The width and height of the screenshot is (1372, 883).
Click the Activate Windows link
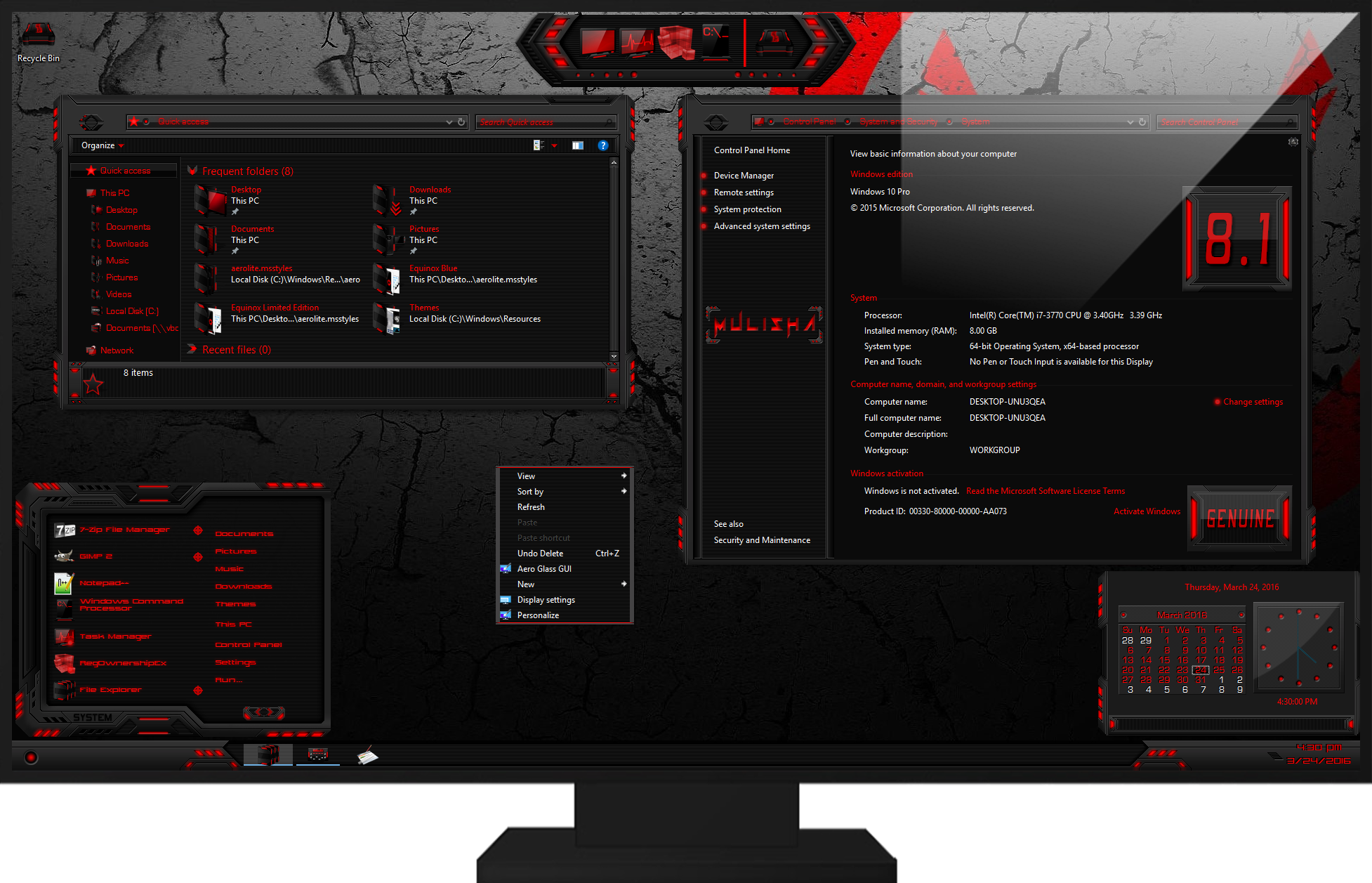tap(1147, 511)
